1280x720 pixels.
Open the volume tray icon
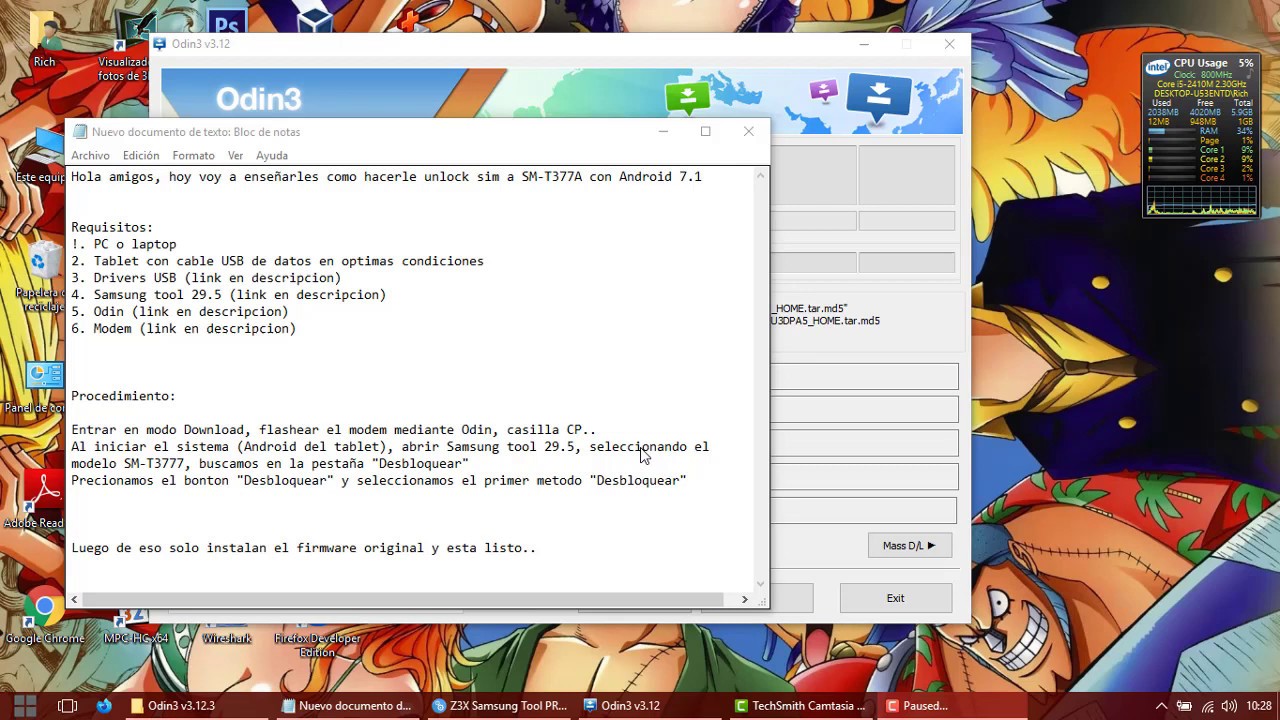pyautogui.click(x=1227, y=705)
